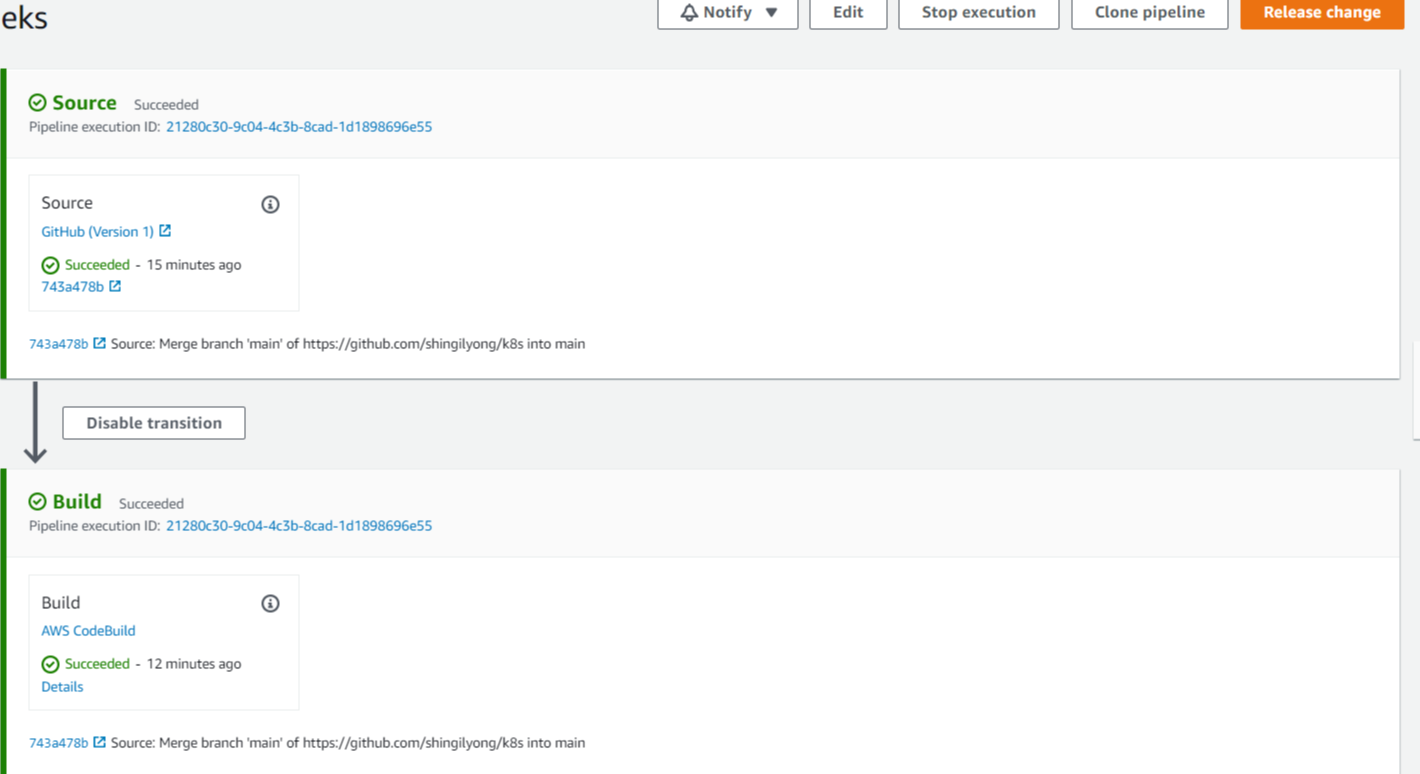Open Source stage pipeline execution ID link
Viewport: 1420px width, 774px height.
point(299,127)
